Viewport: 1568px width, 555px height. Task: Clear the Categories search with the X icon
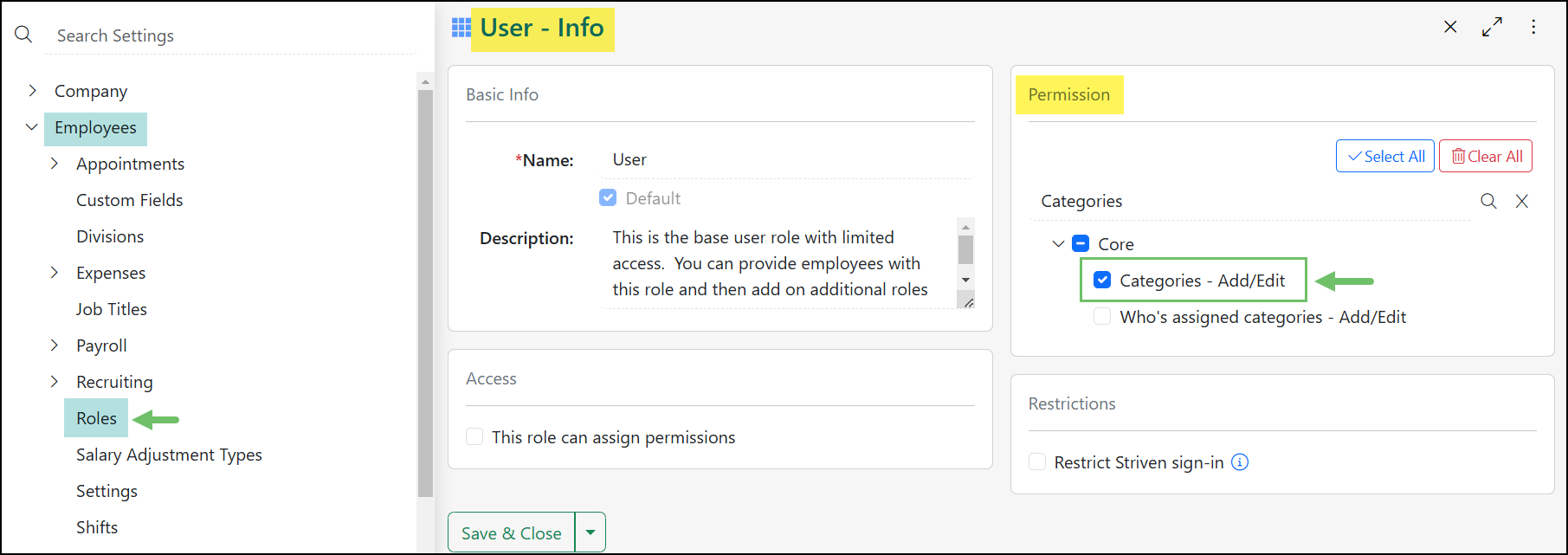tap(1521, 201)
